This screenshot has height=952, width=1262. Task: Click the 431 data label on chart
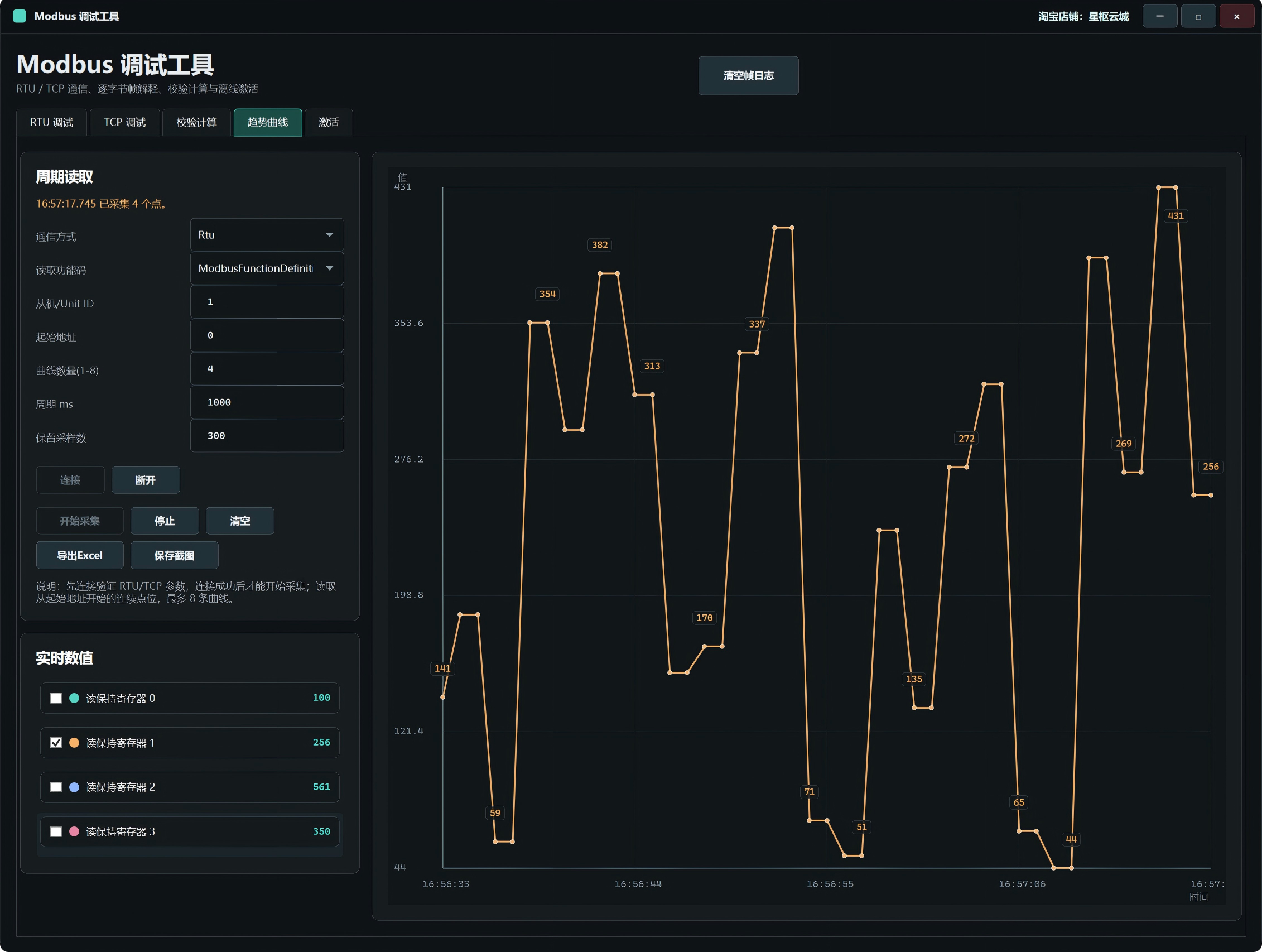tap(1176, 216)
